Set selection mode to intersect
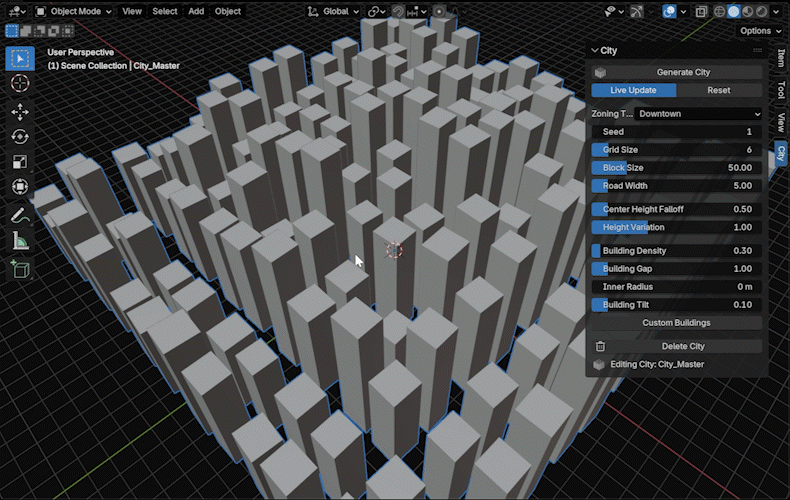The height and width of the screenshot is (500, 790). 67,31
